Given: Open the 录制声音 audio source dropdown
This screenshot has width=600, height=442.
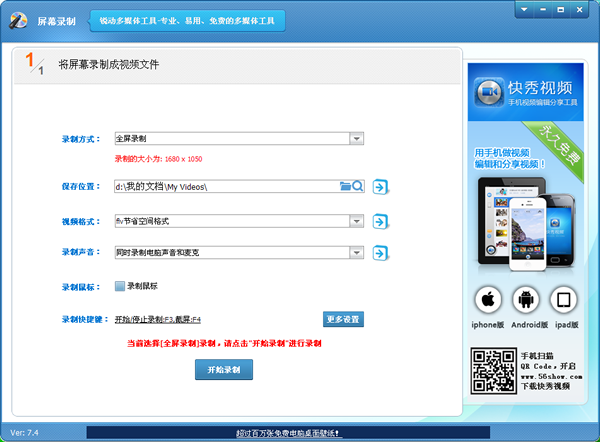Looking at the screenshot, I should coord(356,253).
